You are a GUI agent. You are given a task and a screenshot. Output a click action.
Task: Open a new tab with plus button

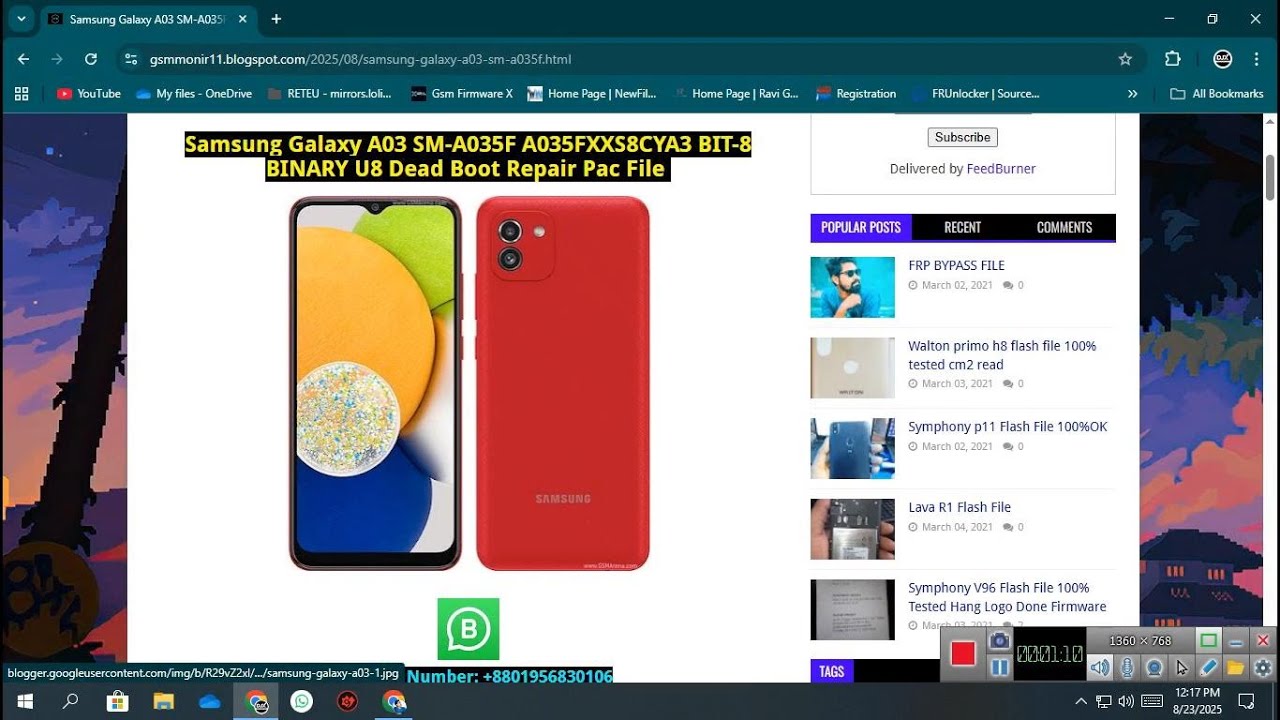276,19
